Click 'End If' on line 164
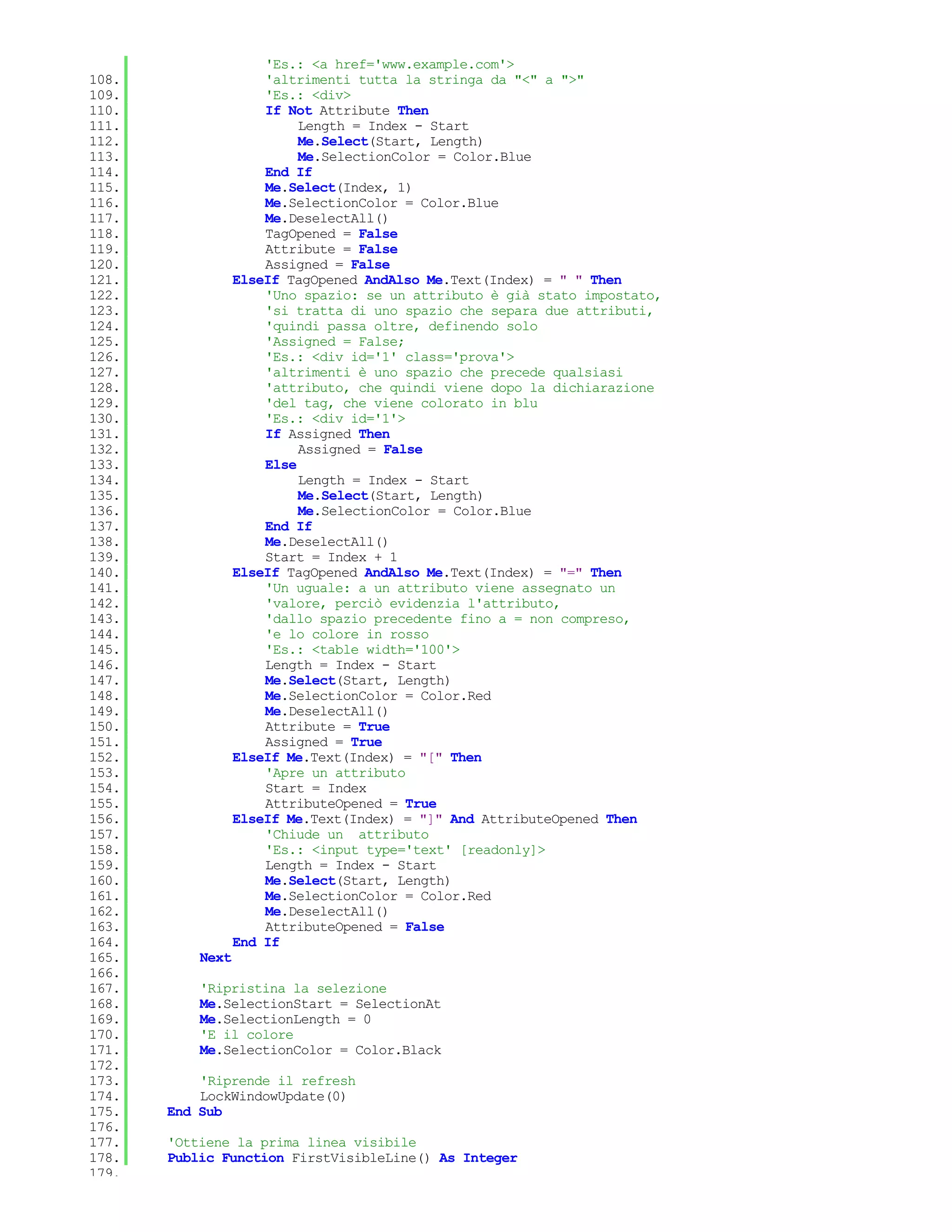 coord(256,943)
